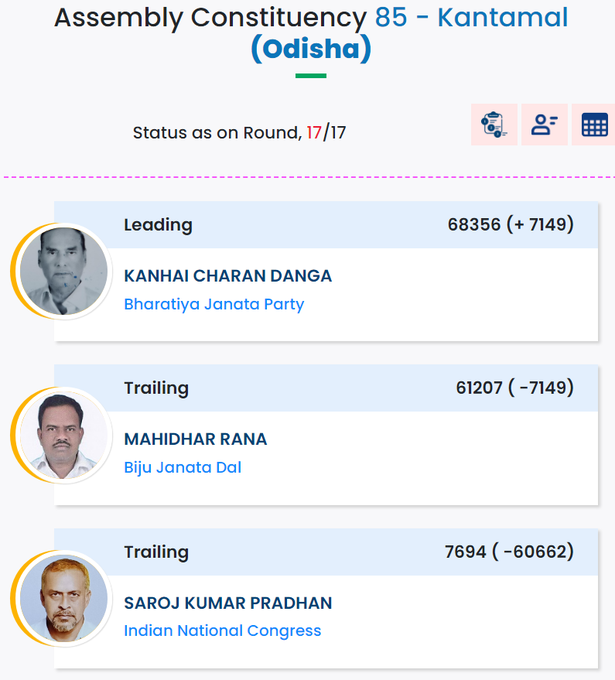This screenshot has width=615, height=680.
Task: Follow the Bharatiya Janata Party link
Action: (214, 304)
